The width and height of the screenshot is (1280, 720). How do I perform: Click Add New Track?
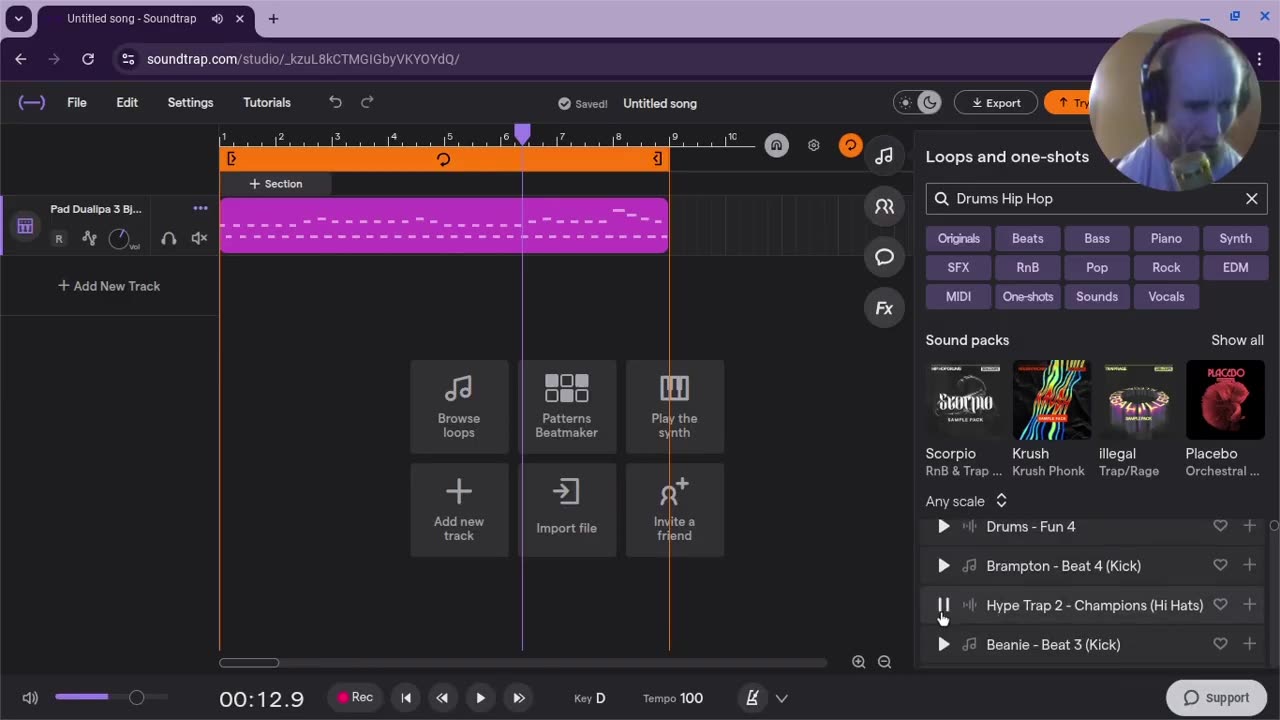(x=109, y=286)
